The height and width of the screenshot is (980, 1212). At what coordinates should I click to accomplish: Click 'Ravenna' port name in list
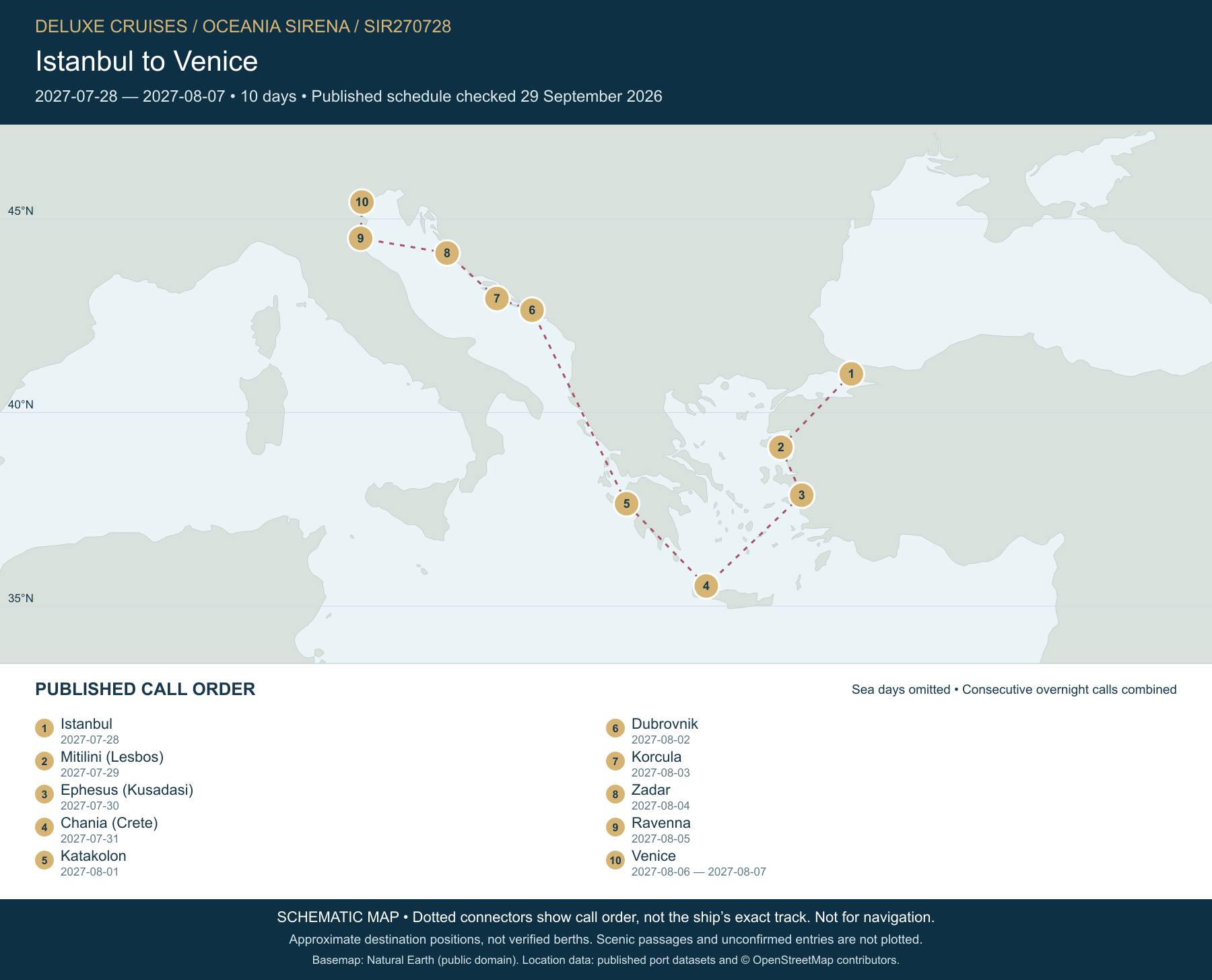tap(661, 823)
